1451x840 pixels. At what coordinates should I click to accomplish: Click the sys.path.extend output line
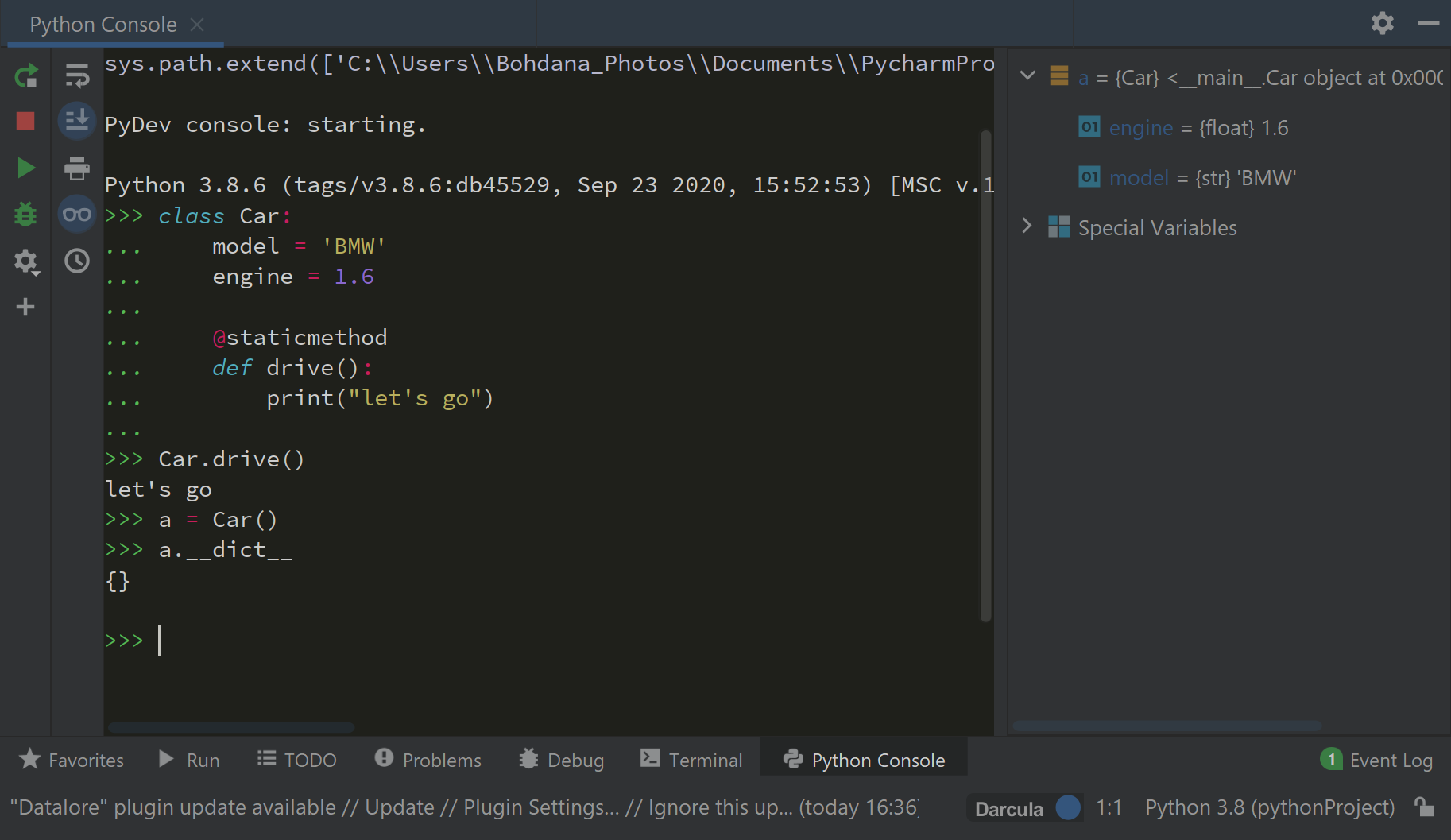(549, 64)
